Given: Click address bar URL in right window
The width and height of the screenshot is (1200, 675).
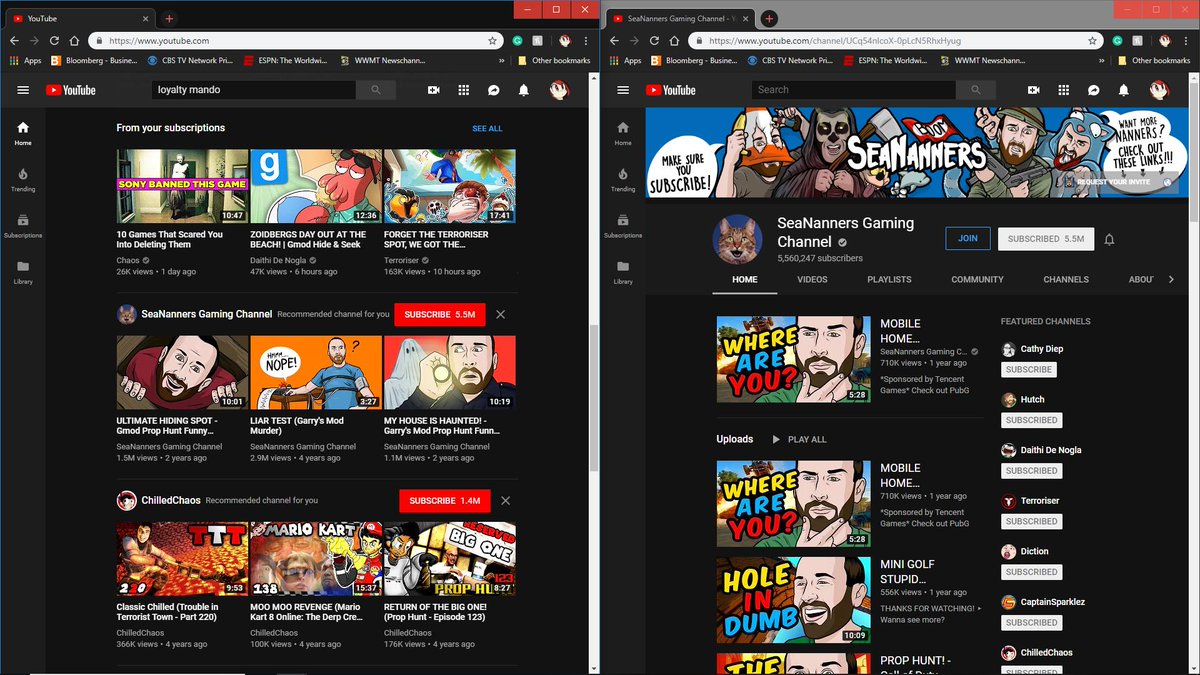Looking at the screenshot, I should pos(835,41).
